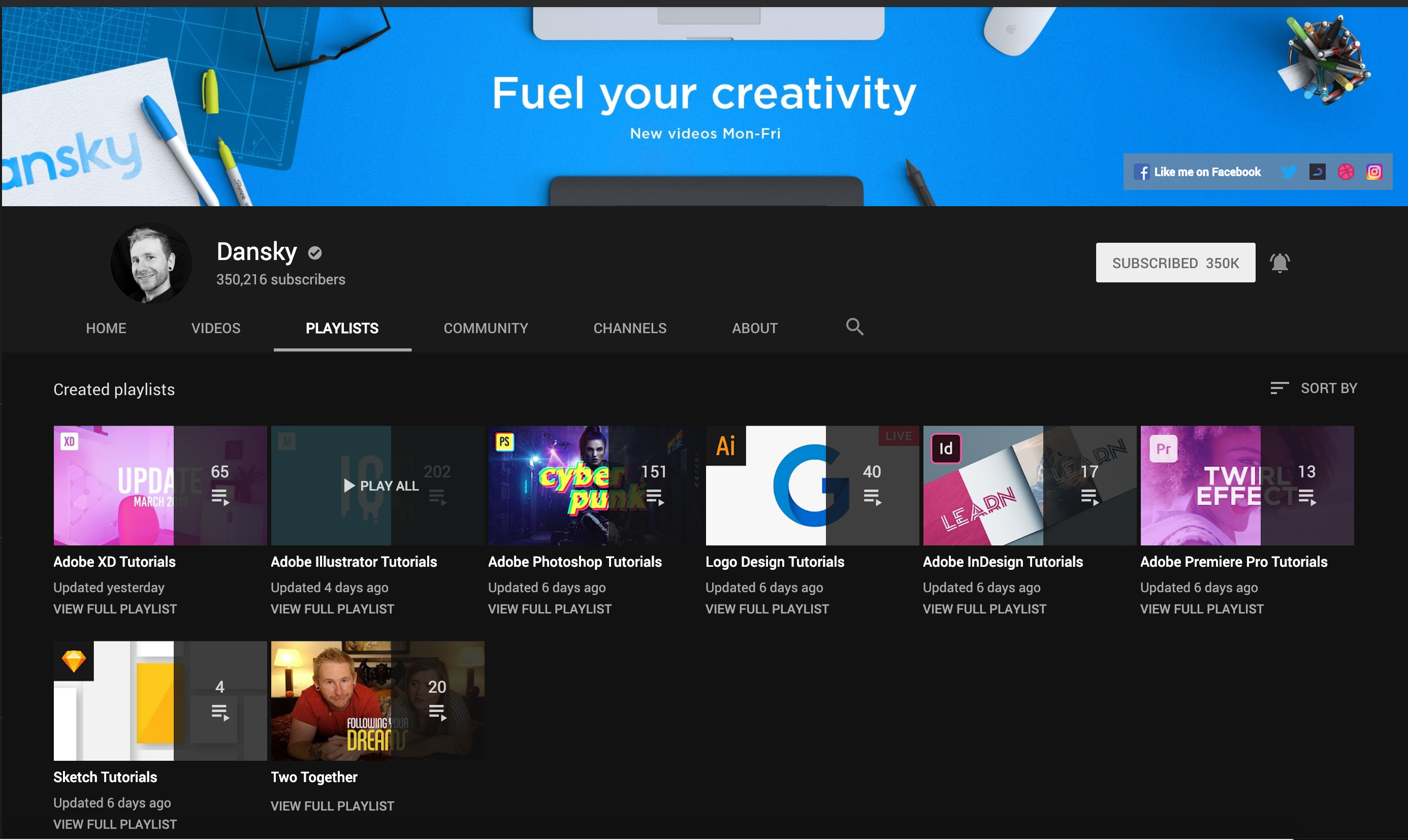Click the PS badge on Photoshop thumbnail
1408x840 pixels.
504,441
